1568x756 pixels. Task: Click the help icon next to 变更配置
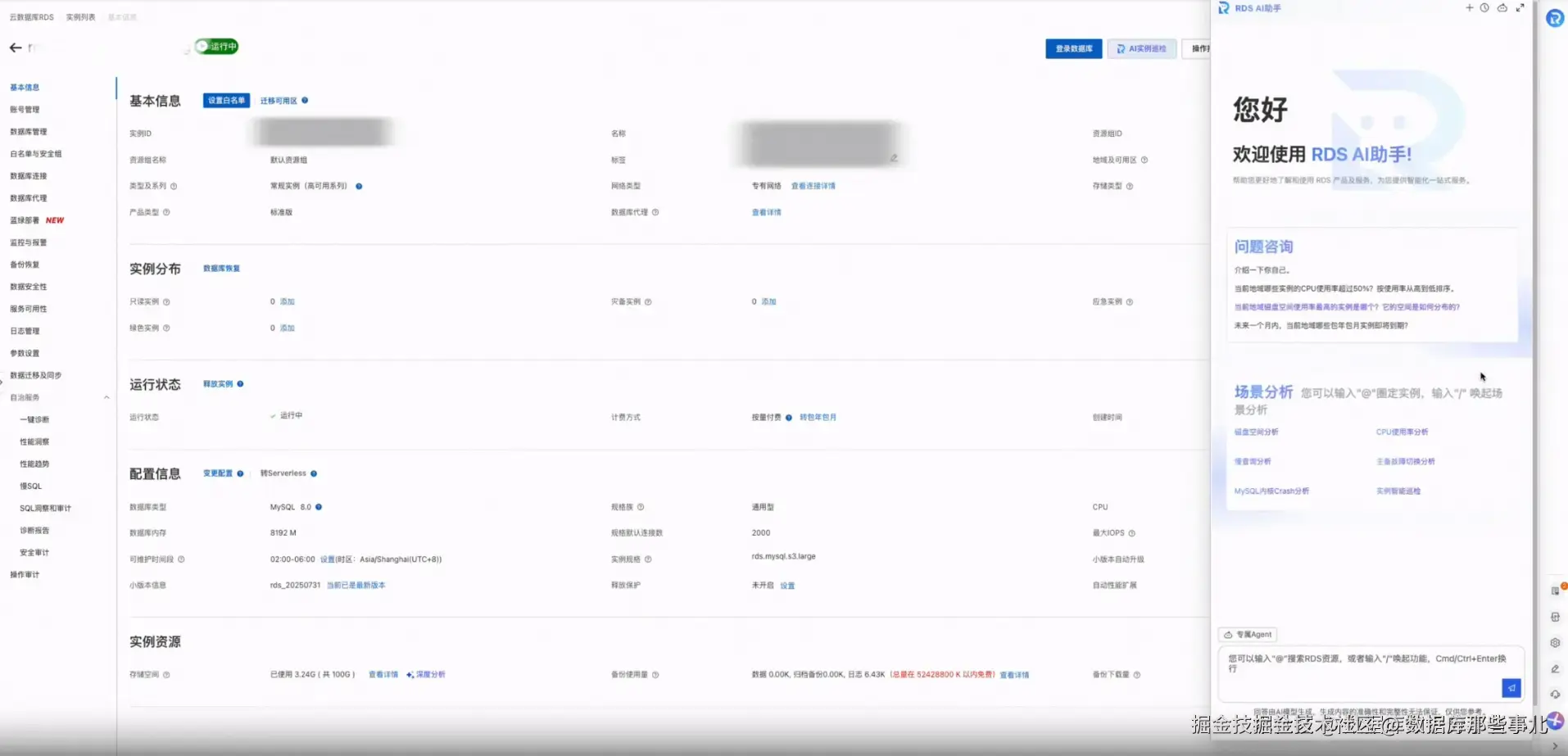coord(240,473)
